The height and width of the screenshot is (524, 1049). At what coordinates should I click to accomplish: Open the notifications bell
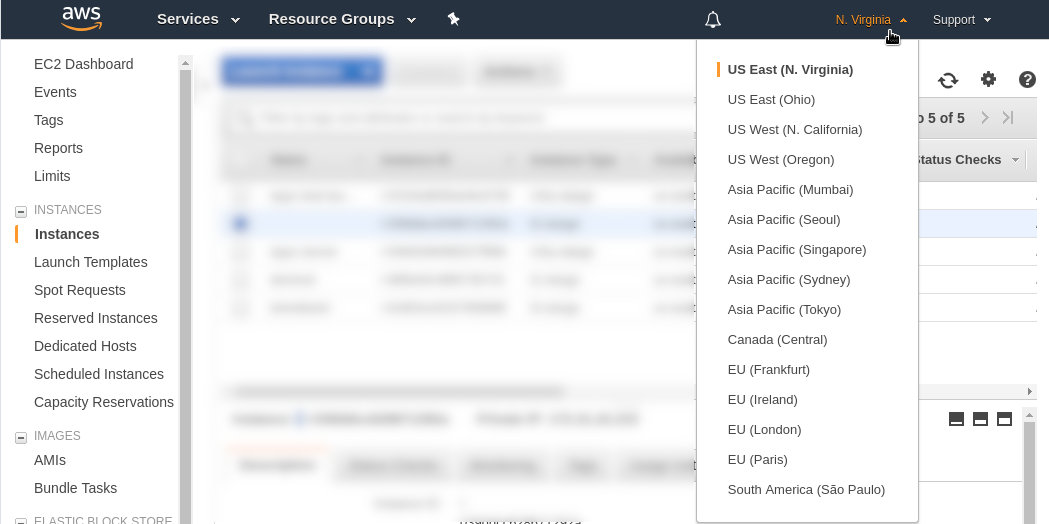[x=712, y=19]
